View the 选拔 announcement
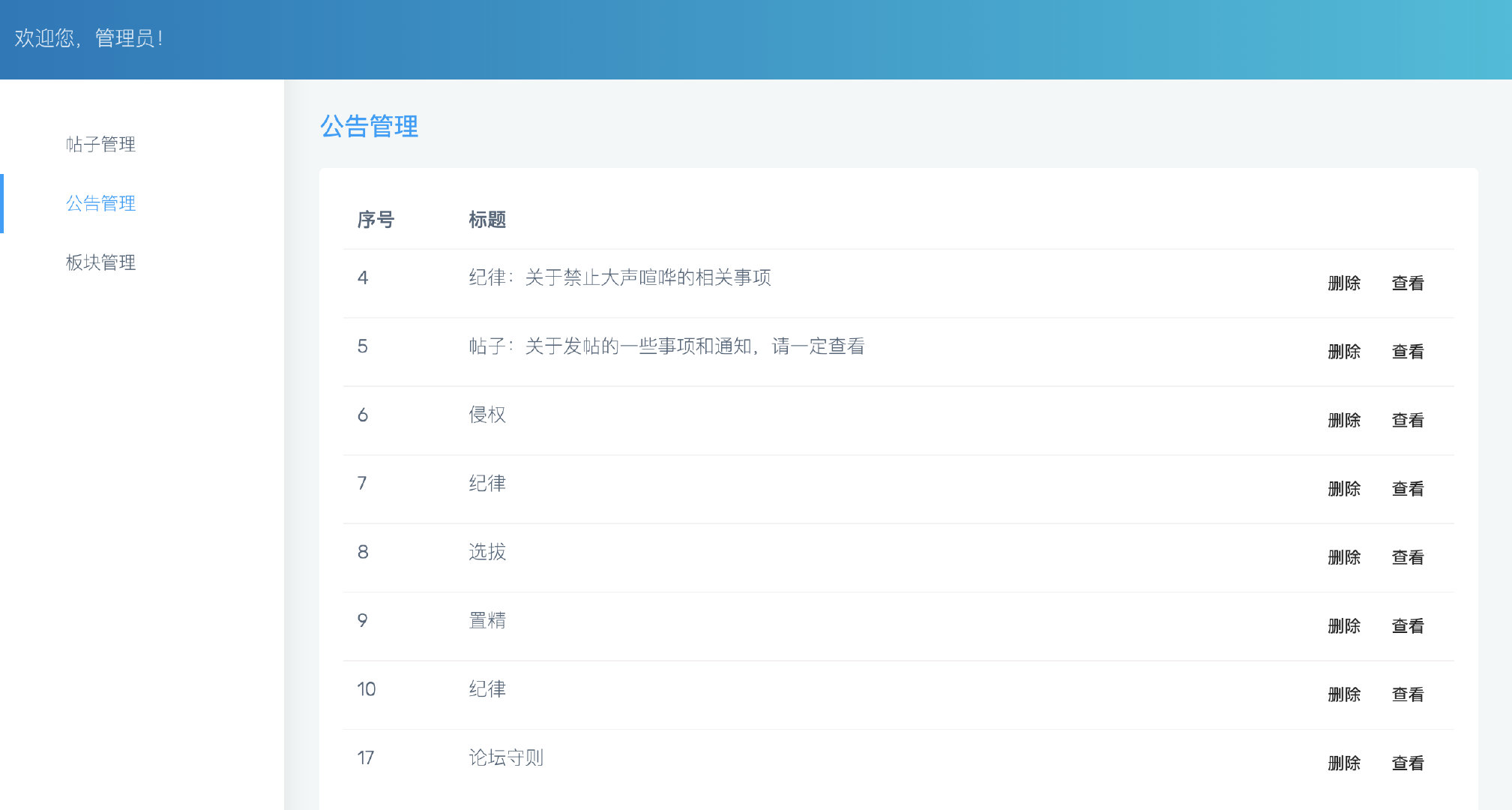Viewport: 1512px width, 810px height. [1408, 558]
